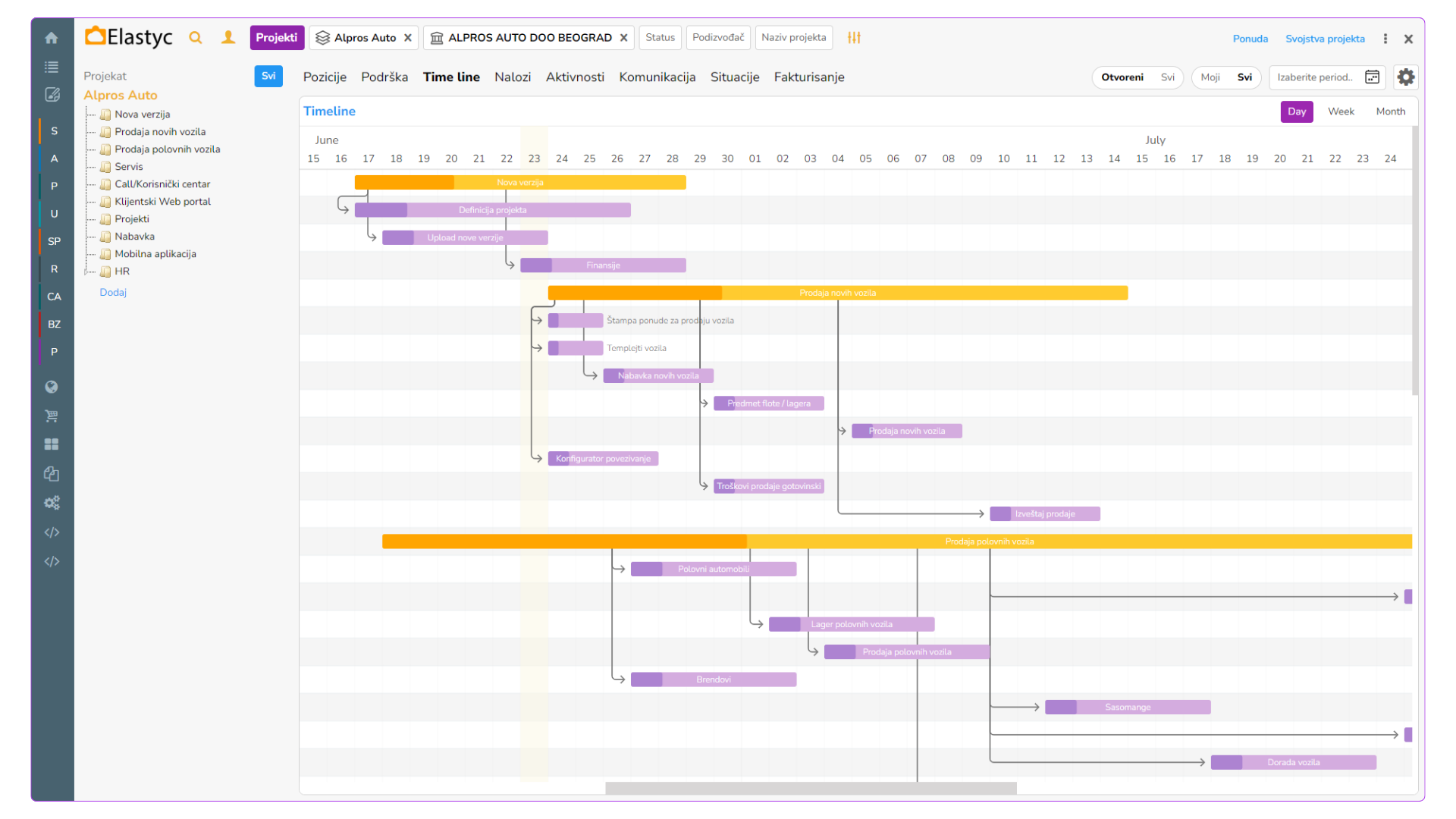Click the home icon in sidebar
Screen dimensions: 1456x819
click(x=51, y=38)
